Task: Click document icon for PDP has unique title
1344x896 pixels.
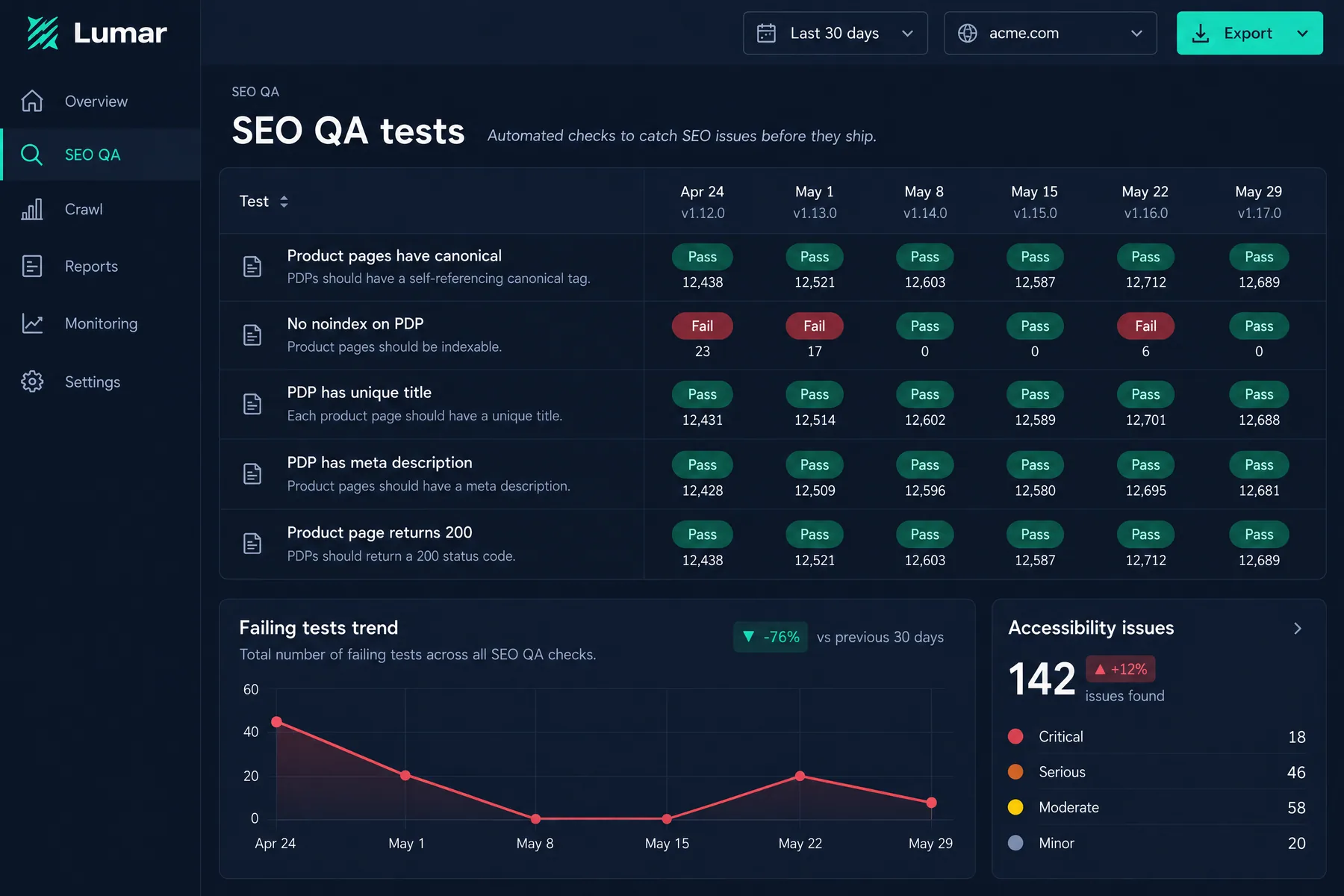Action: tap(252, 404)
